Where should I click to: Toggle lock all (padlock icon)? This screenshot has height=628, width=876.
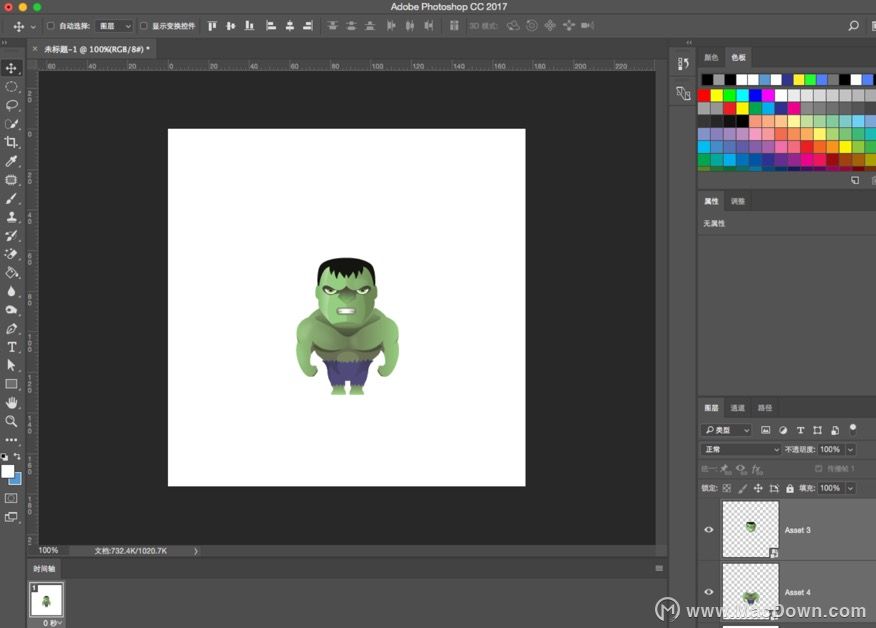[789, 488]
